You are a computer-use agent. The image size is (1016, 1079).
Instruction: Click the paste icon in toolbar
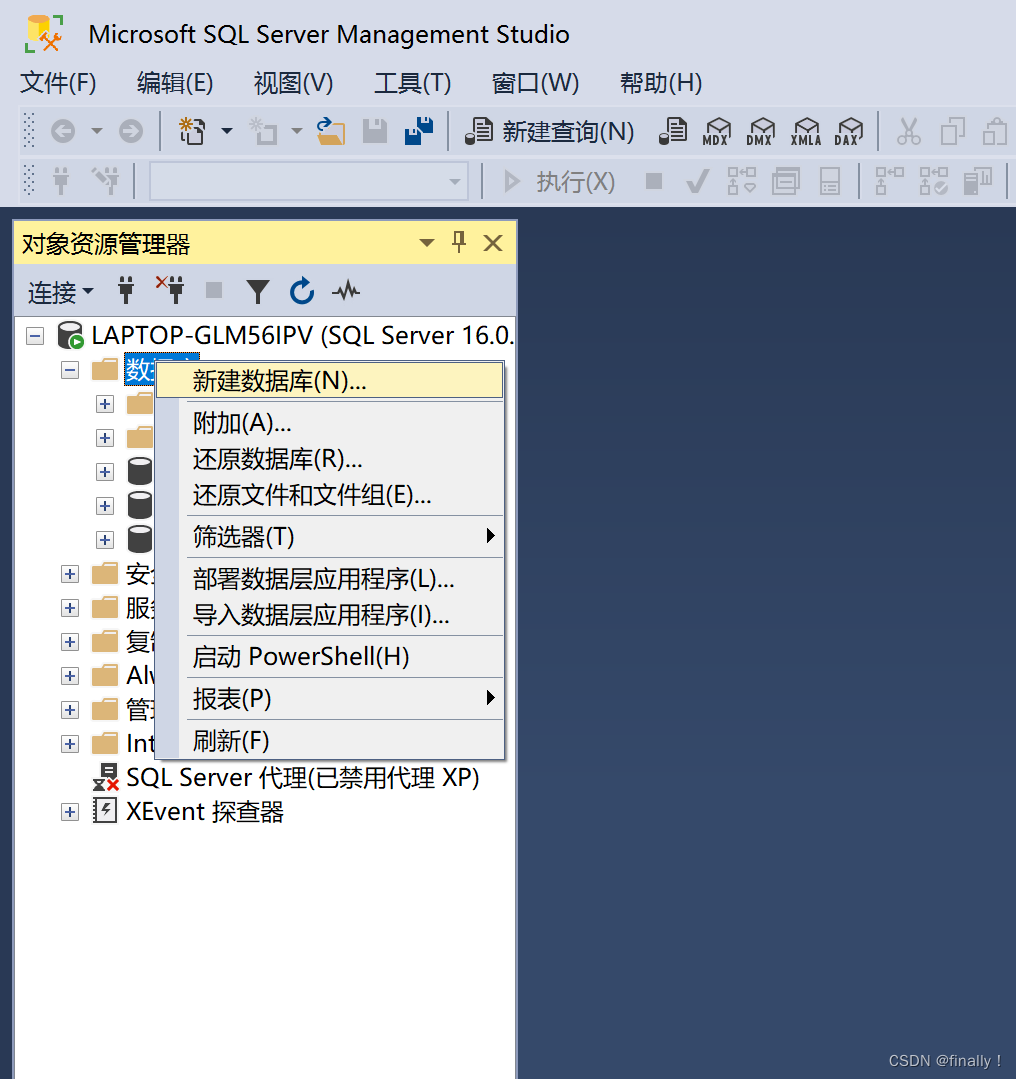(995, 131)
